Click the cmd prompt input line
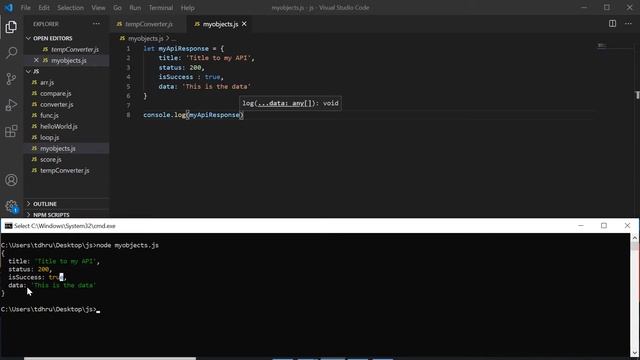640x360 pixels. coord(51,309)
